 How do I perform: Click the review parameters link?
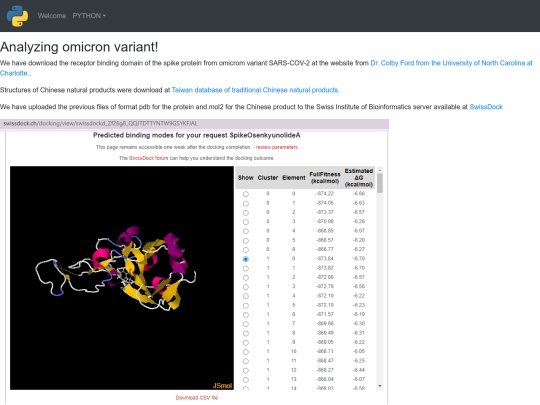coord(277,147)
